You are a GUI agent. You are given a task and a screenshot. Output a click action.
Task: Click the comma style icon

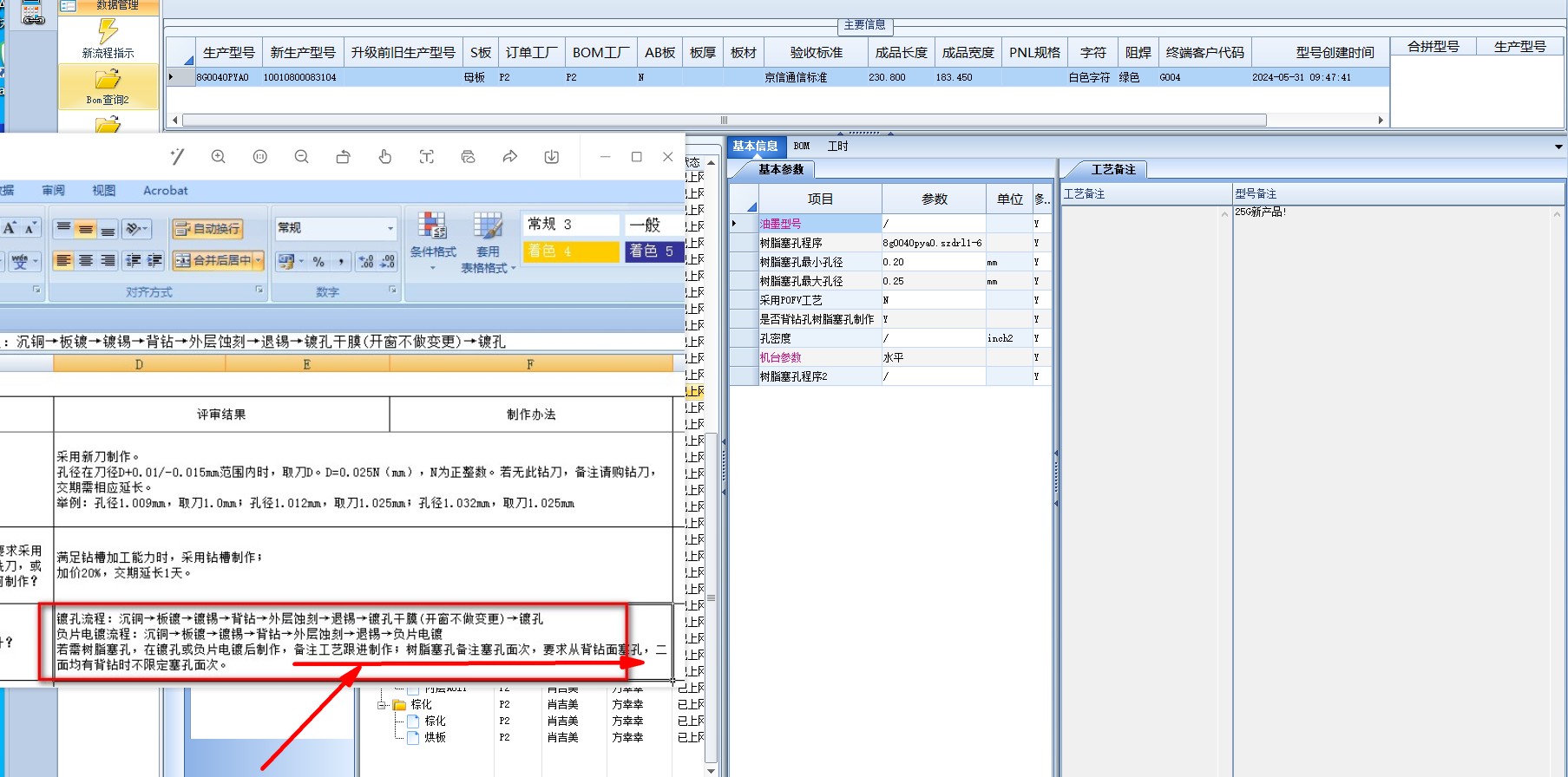[340, 261]
